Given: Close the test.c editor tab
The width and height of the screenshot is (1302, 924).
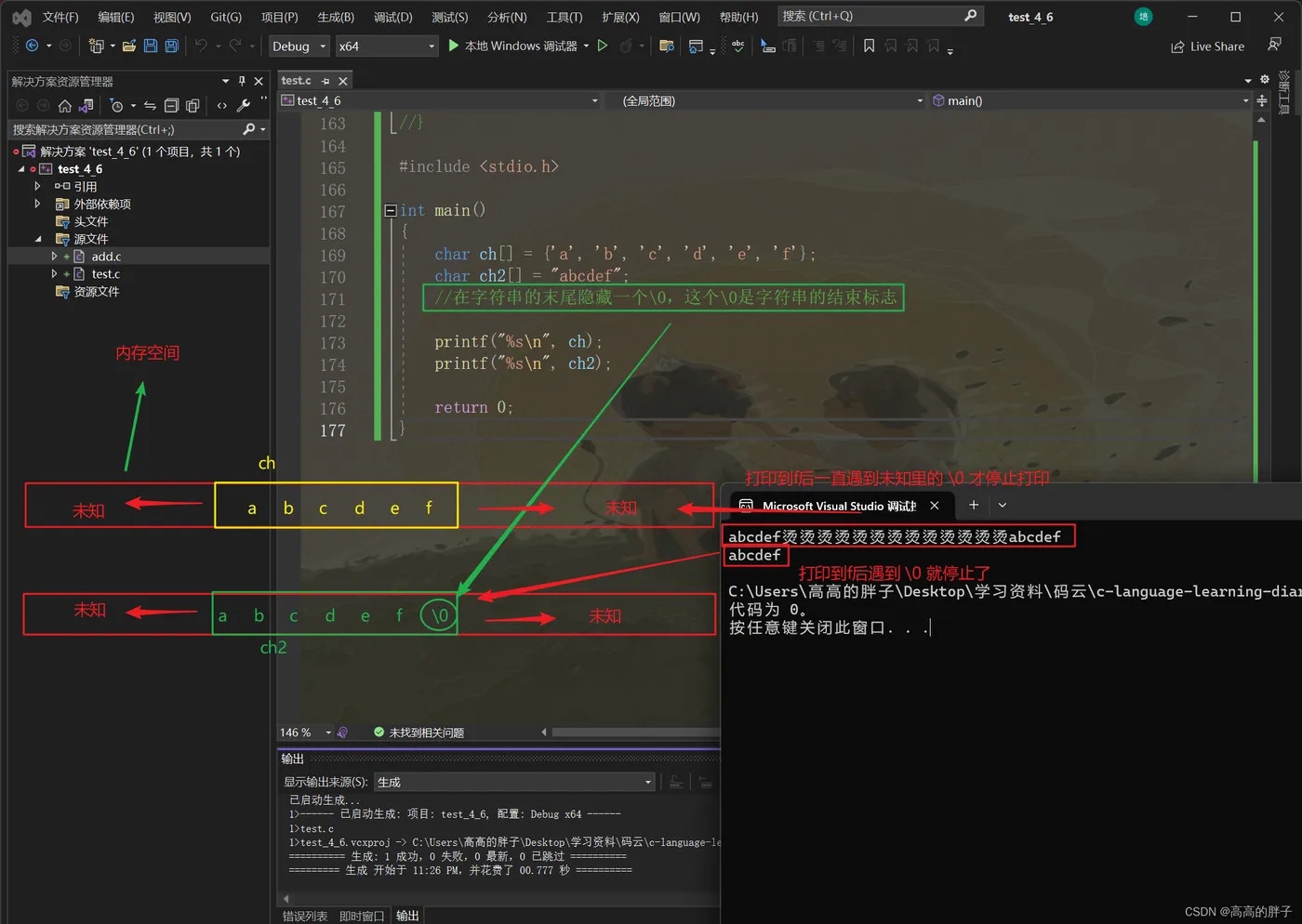Looking at the screenshot, I should (342, 81).
